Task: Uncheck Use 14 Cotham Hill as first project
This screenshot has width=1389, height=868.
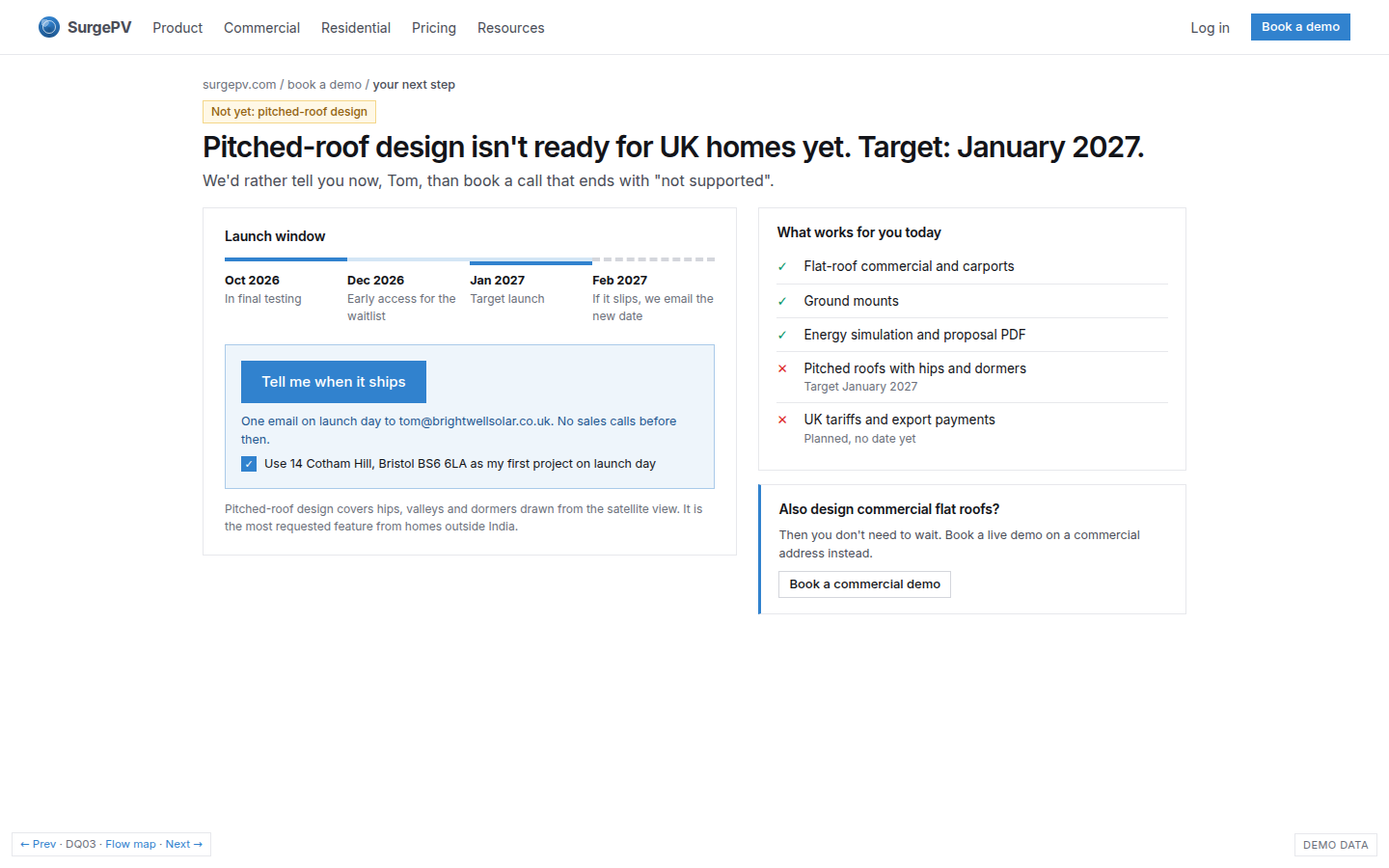Action: [x=249, y=464]
